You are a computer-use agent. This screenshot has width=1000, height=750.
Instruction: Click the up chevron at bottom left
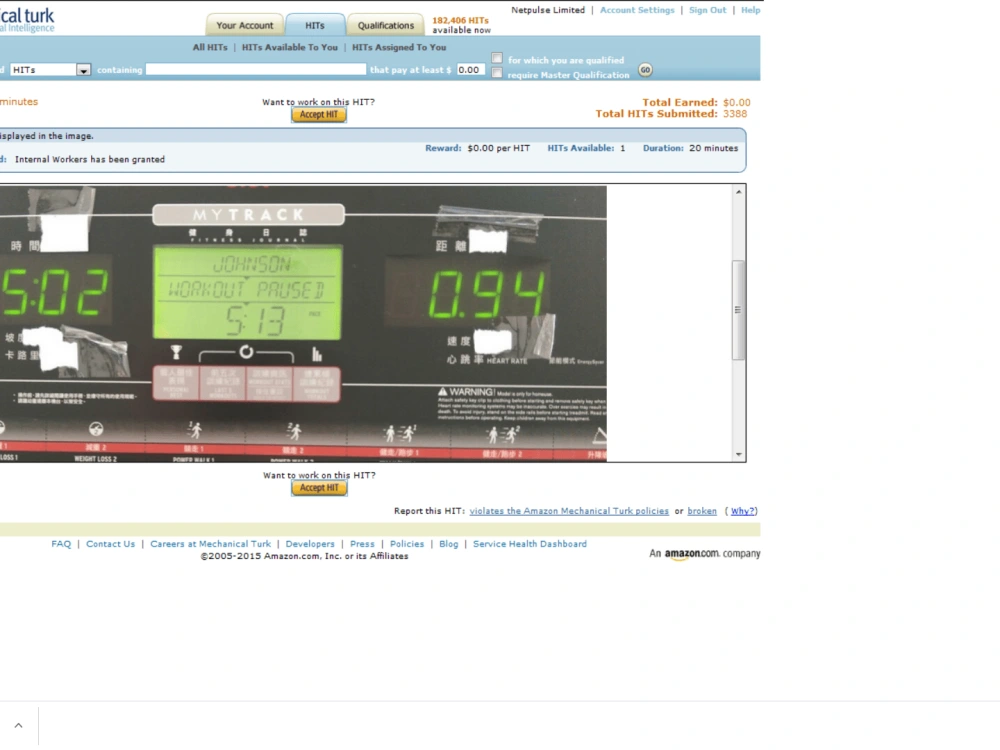(x=18, y=725)
